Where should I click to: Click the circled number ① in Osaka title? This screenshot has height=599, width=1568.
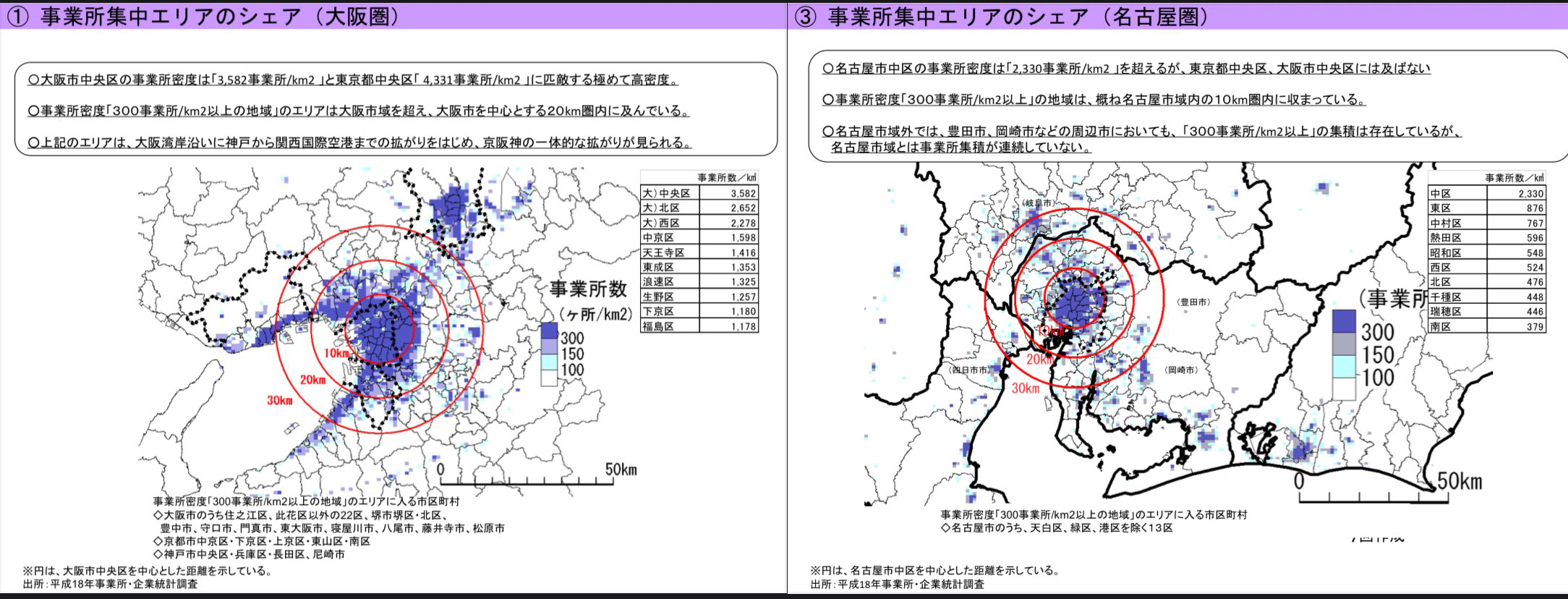click(17, 17)
